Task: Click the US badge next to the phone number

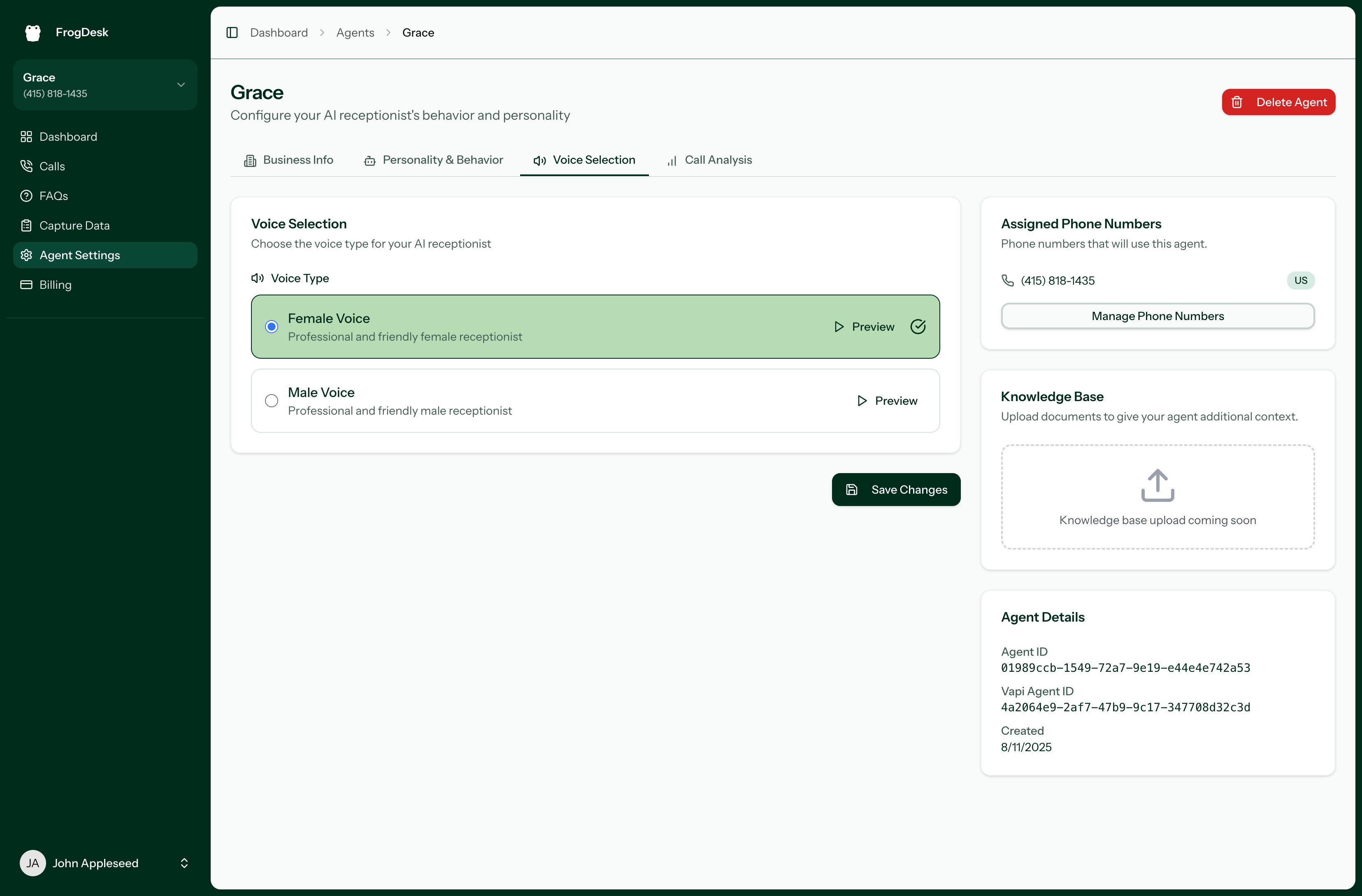Action: point(1301,280)
